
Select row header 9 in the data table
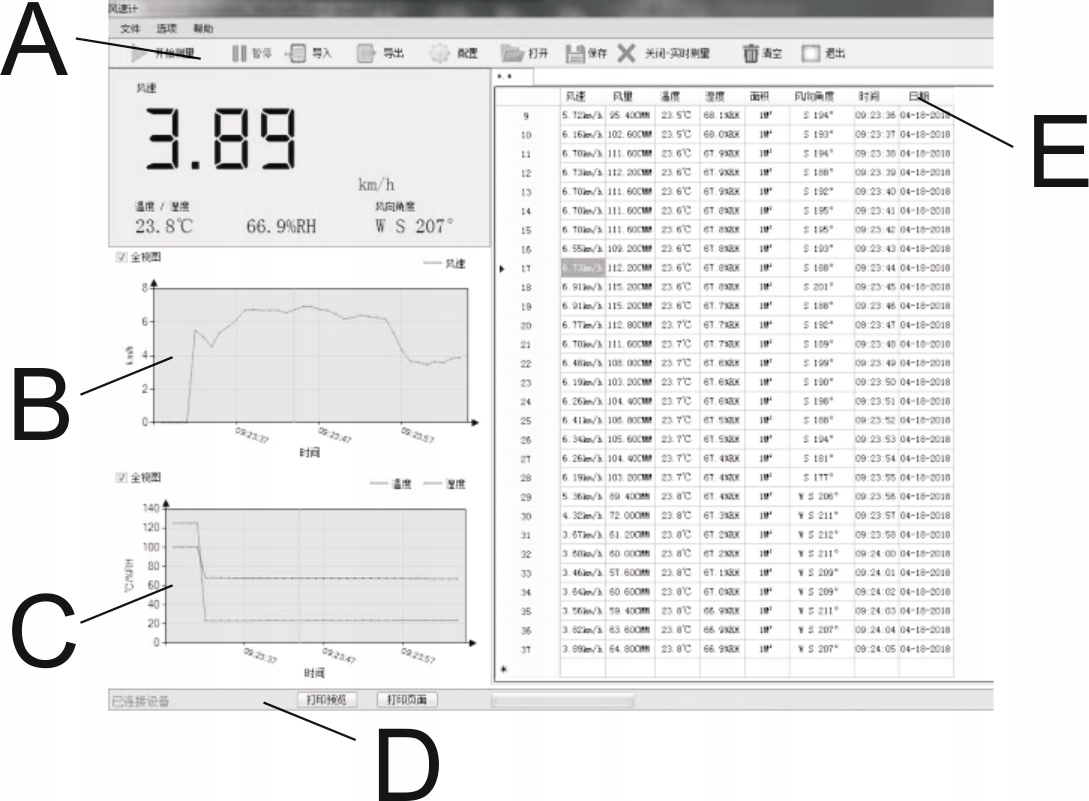pos(526,116)
